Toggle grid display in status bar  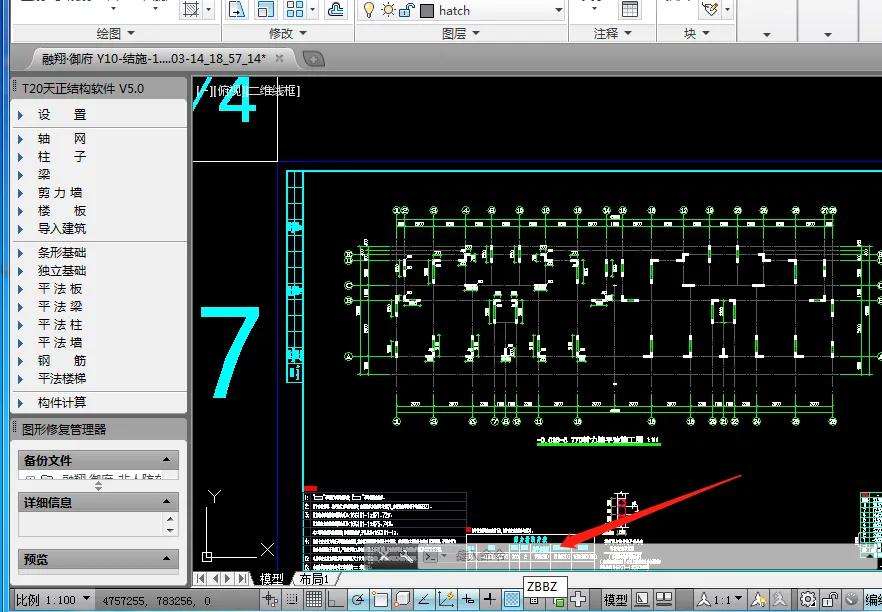[x=313, y=599]
